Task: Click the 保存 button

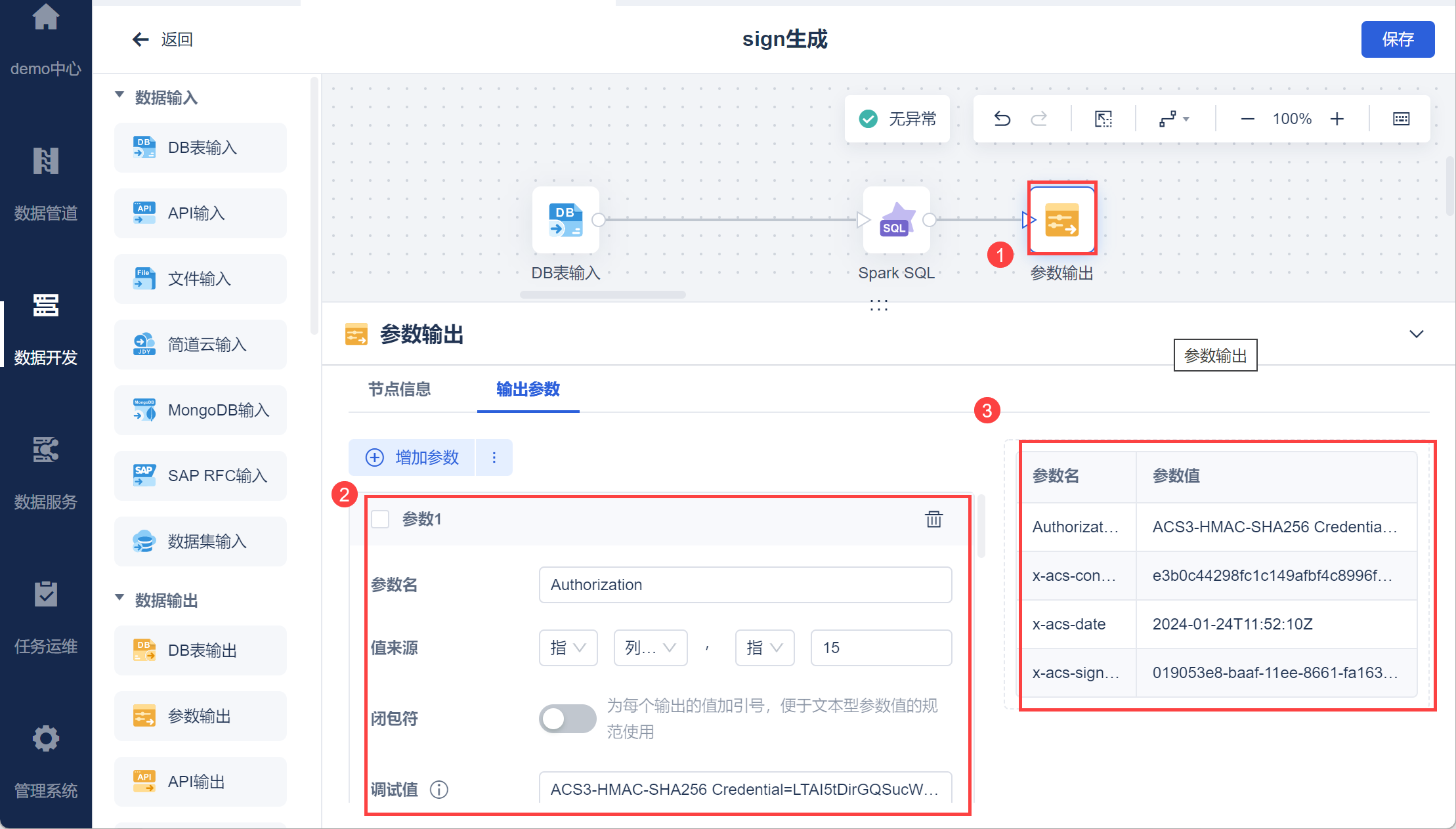Action: pyautogui.click(x=1397, y=39)
